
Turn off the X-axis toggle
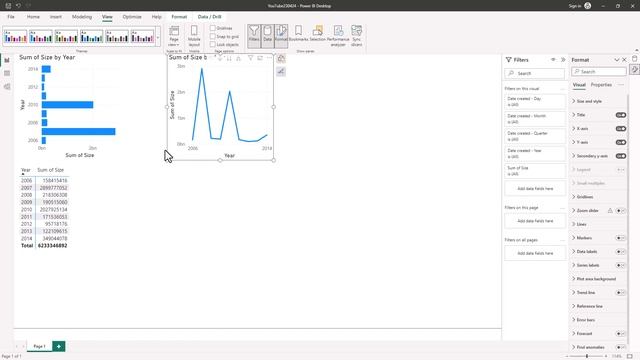pyautogui.click(x=620, y=129)
